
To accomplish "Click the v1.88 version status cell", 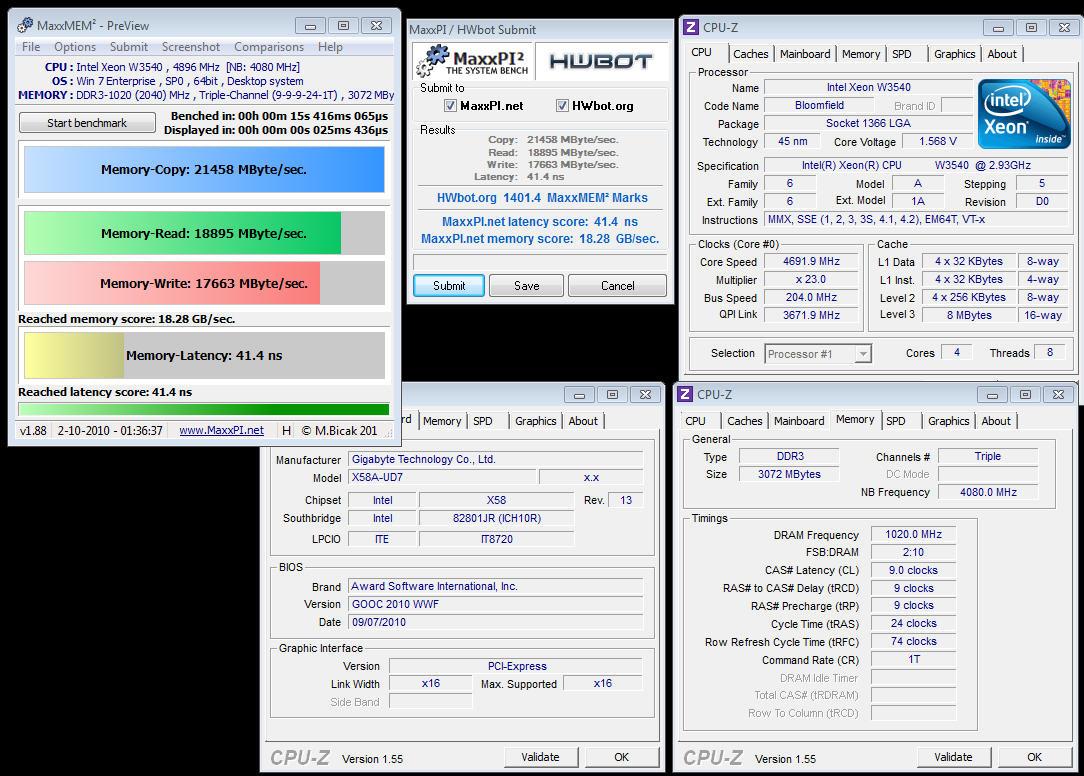I will 33,430.
